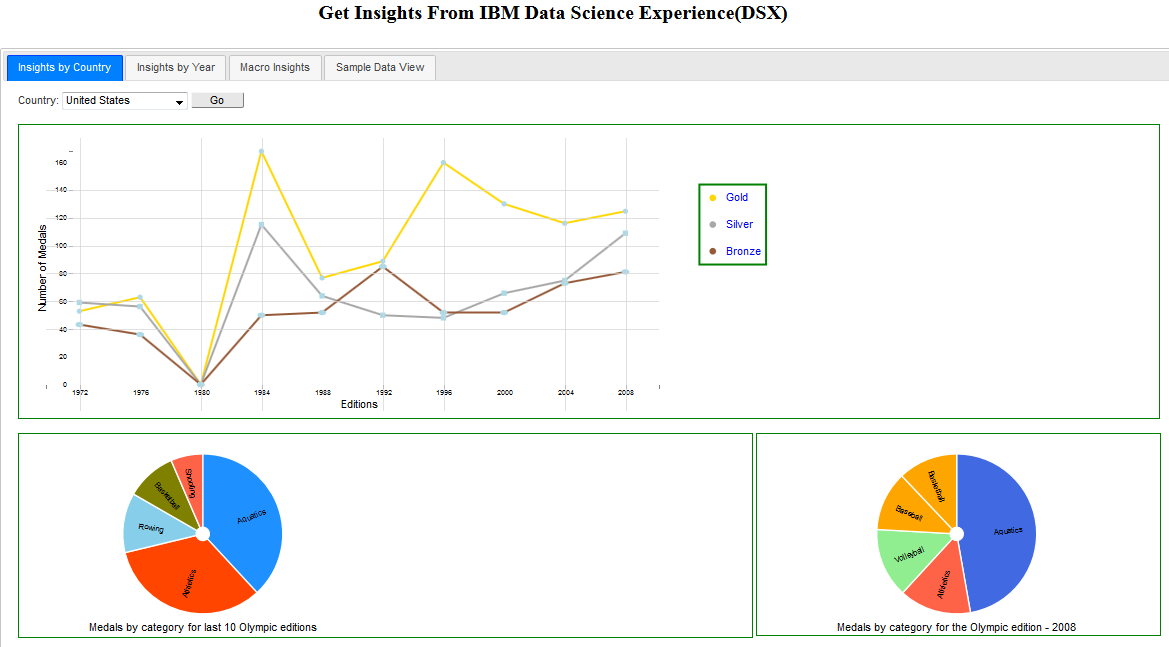Click the 'Country:' label
The image size is (1169, 647).
38,101
